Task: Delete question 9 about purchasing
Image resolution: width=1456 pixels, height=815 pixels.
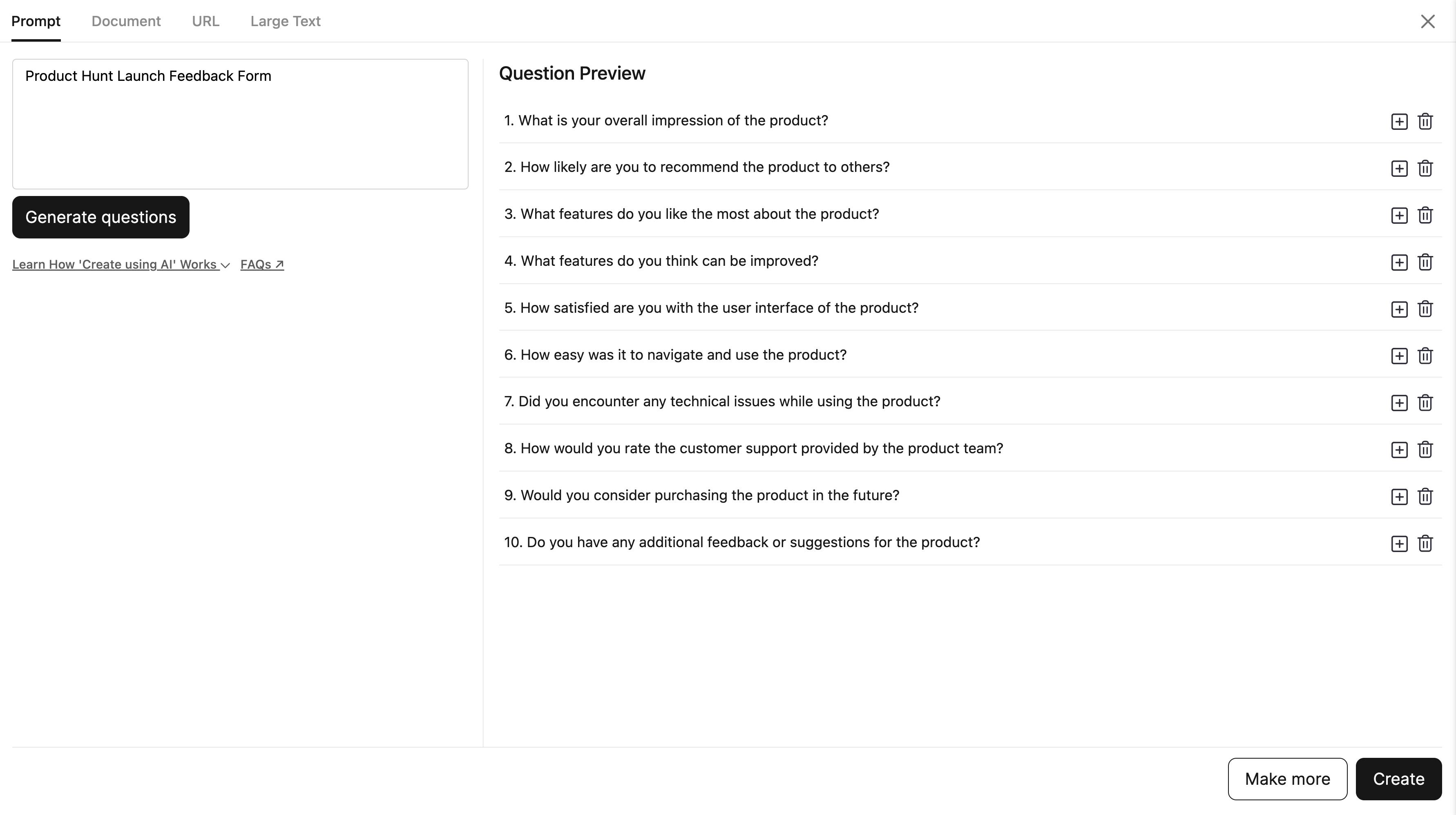Action: point(1425,497)
